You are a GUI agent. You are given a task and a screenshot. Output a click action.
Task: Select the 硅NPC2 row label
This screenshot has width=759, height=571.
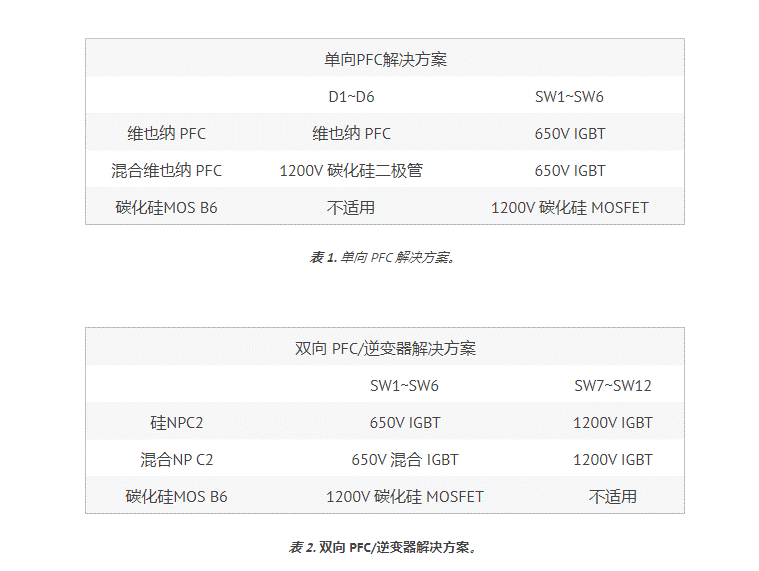[x=177, y=423]
